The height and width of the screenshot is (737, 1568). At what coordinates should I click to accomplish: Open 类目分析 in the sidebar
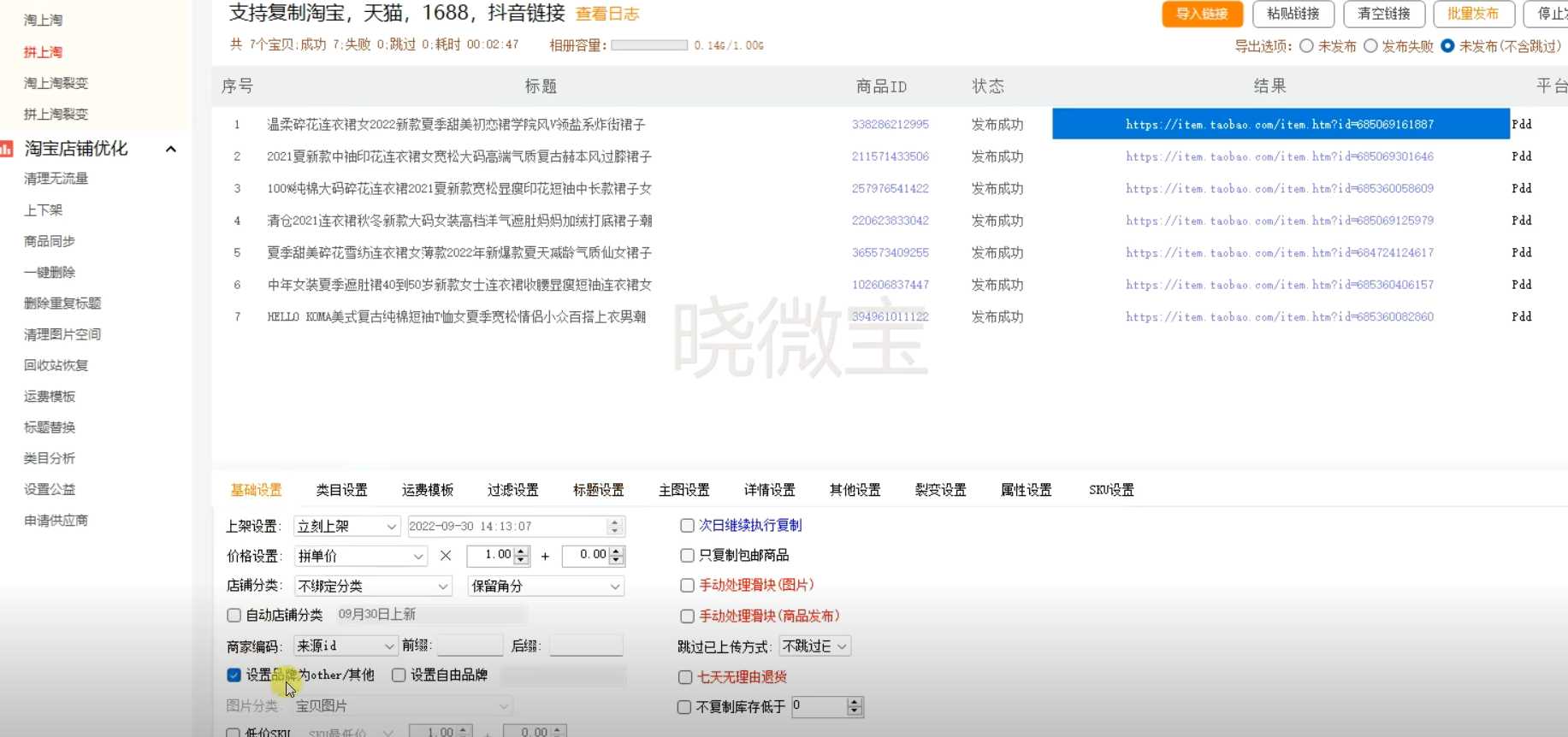click(x=50, y=458)
